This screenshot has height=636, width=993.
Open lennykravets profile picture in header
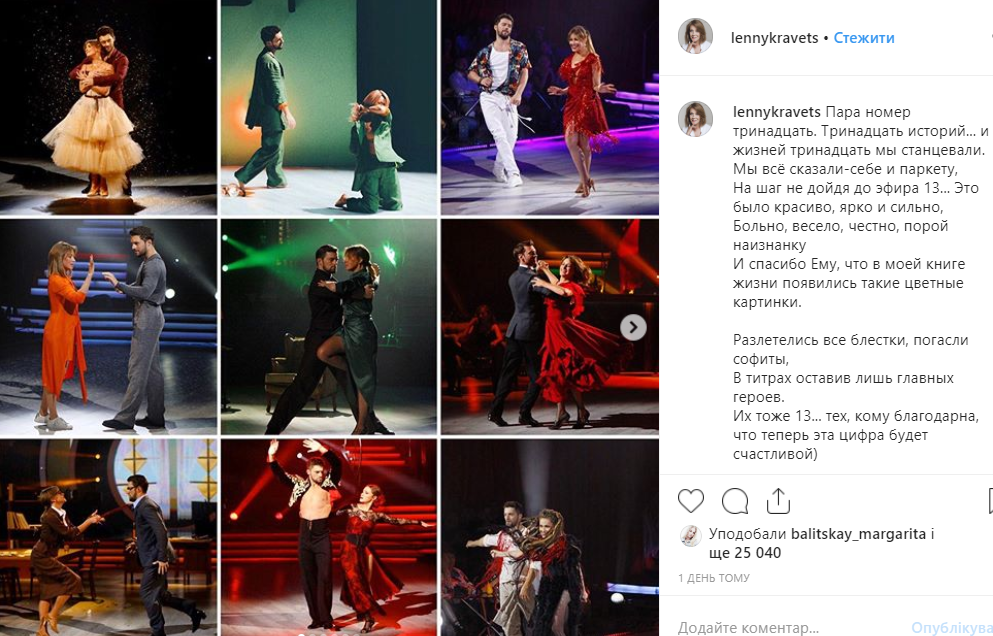coord(695,37)
